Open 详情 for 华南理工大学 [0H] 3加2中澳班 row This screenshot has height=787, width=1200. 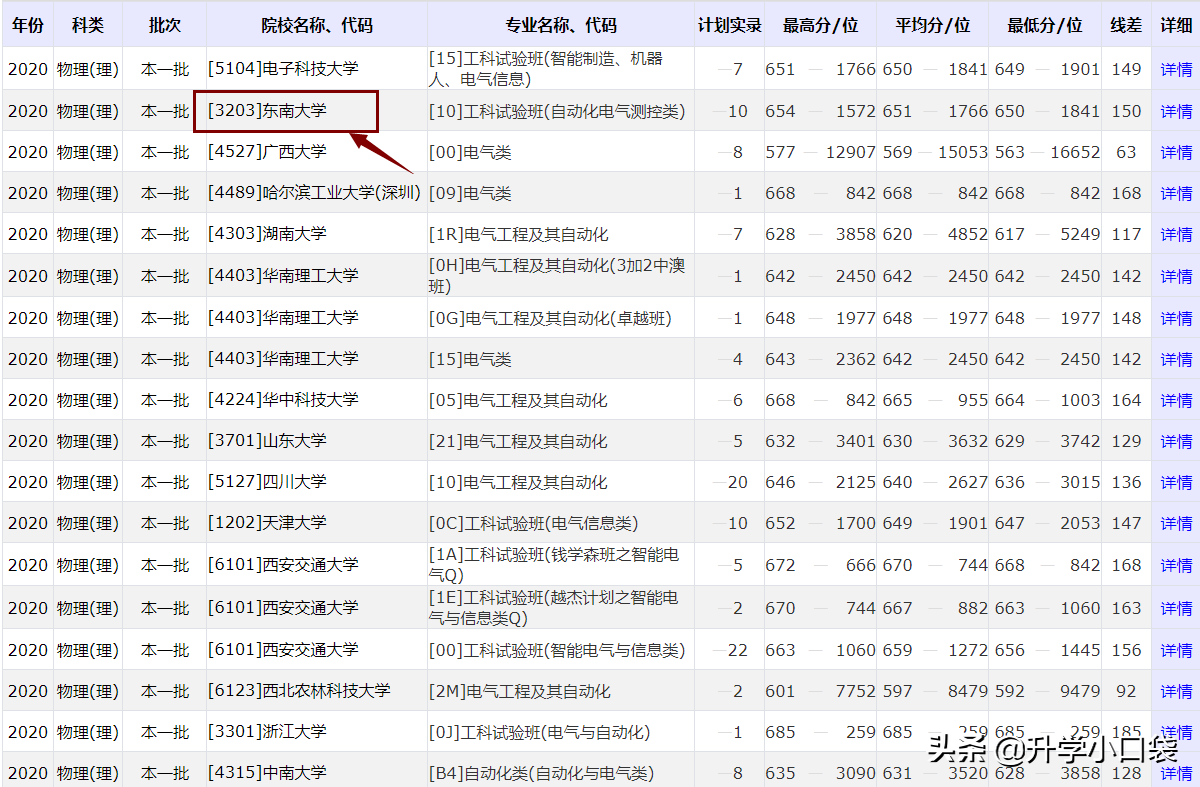1176,276
